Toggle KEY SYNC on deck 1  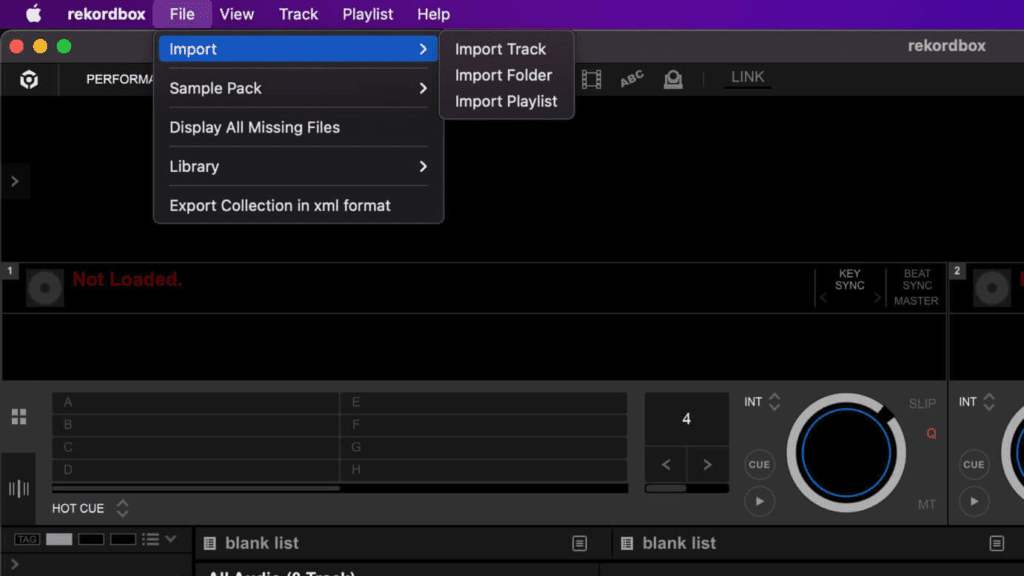point(849,279)
